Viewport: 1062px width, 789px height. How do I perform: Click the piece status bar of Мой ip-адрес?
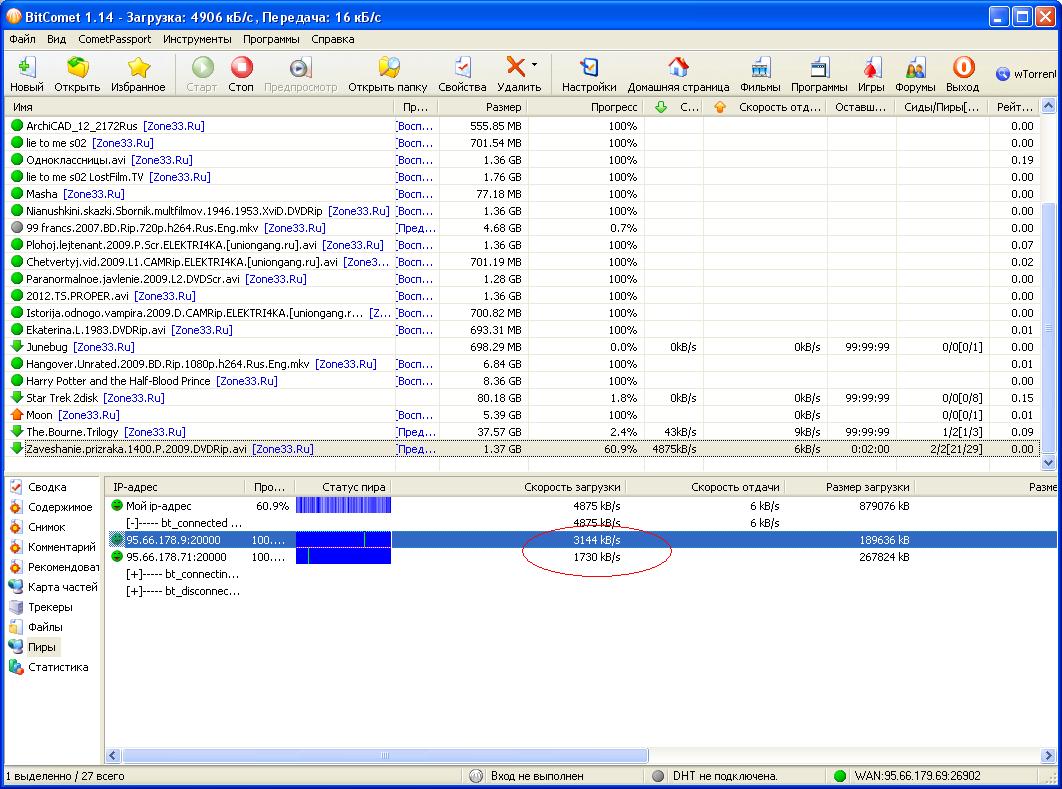pos(343,506)
